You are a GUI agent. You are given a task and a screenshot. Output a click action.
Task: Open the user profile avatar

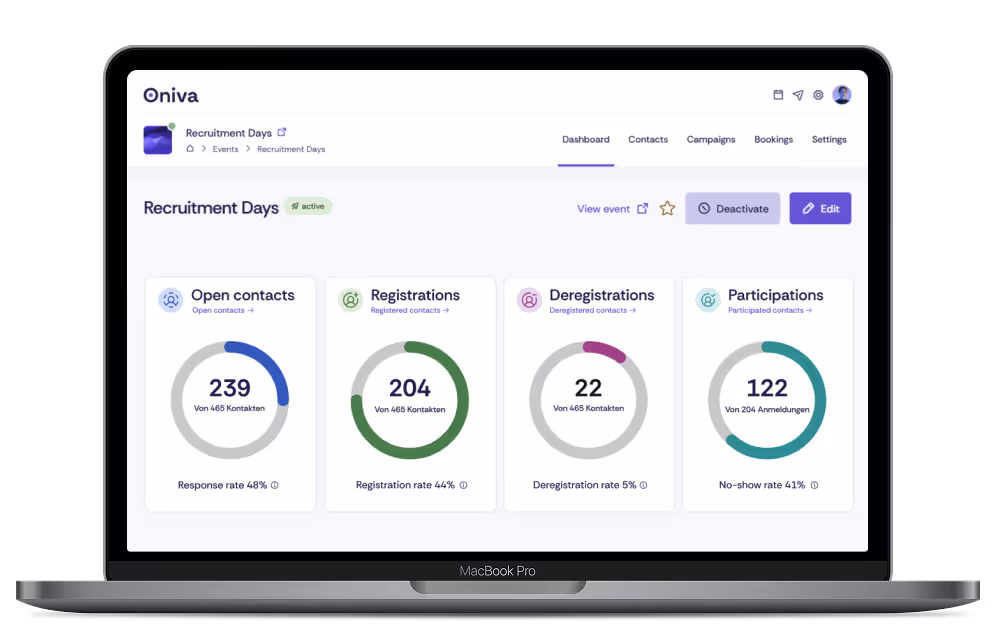click(x=842, y=95)
